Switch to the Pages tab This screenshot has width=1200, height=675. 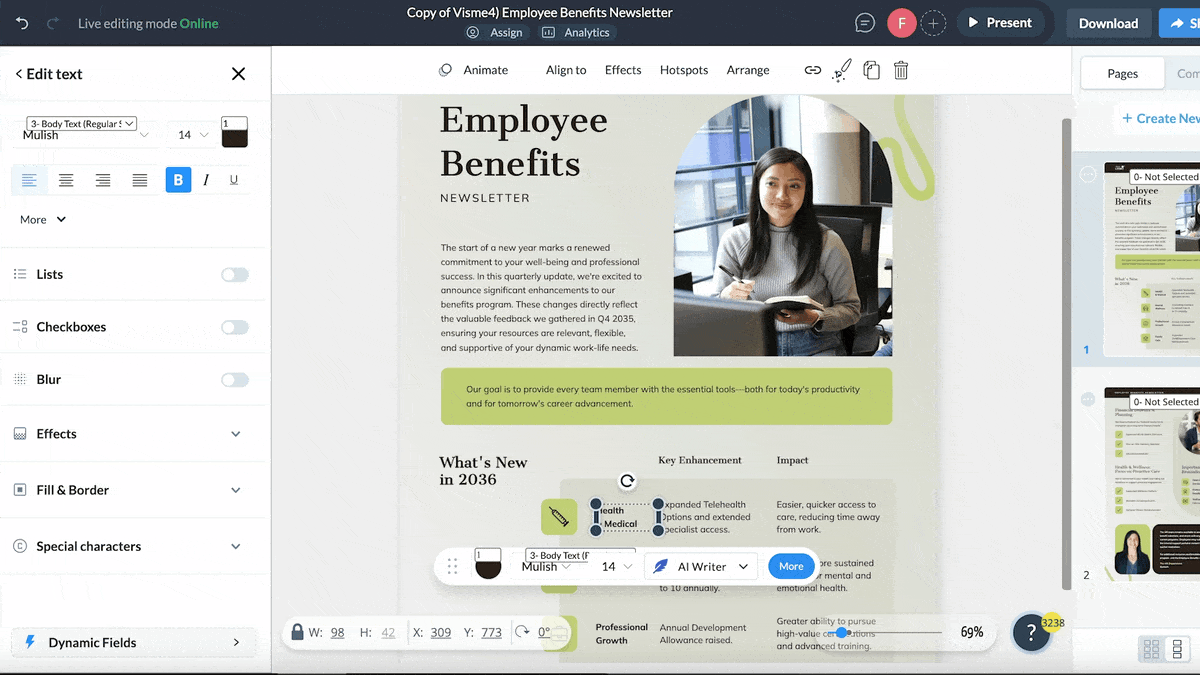pyautogui.click(x=1122, y=73)
